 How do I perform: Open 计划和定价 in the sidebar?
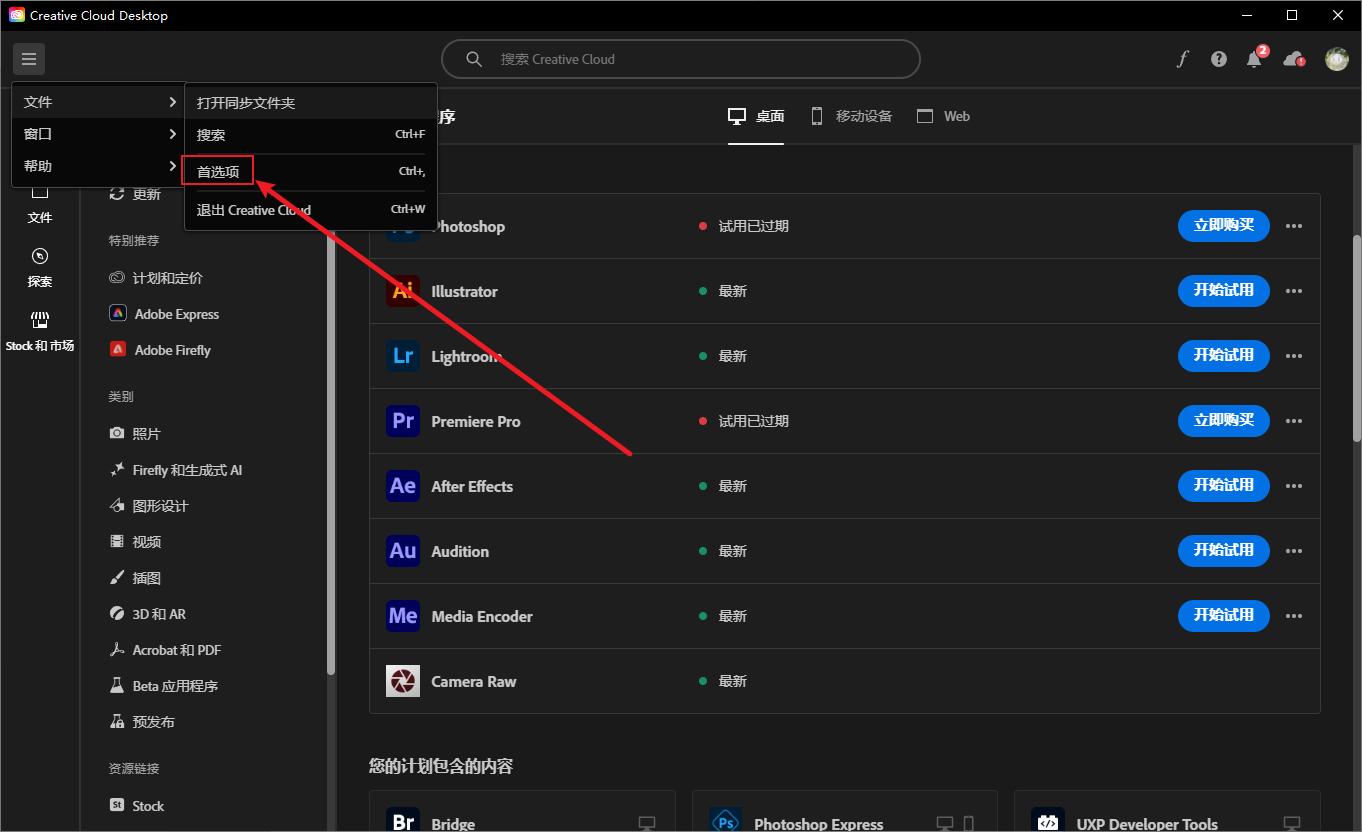pos(155,278)
